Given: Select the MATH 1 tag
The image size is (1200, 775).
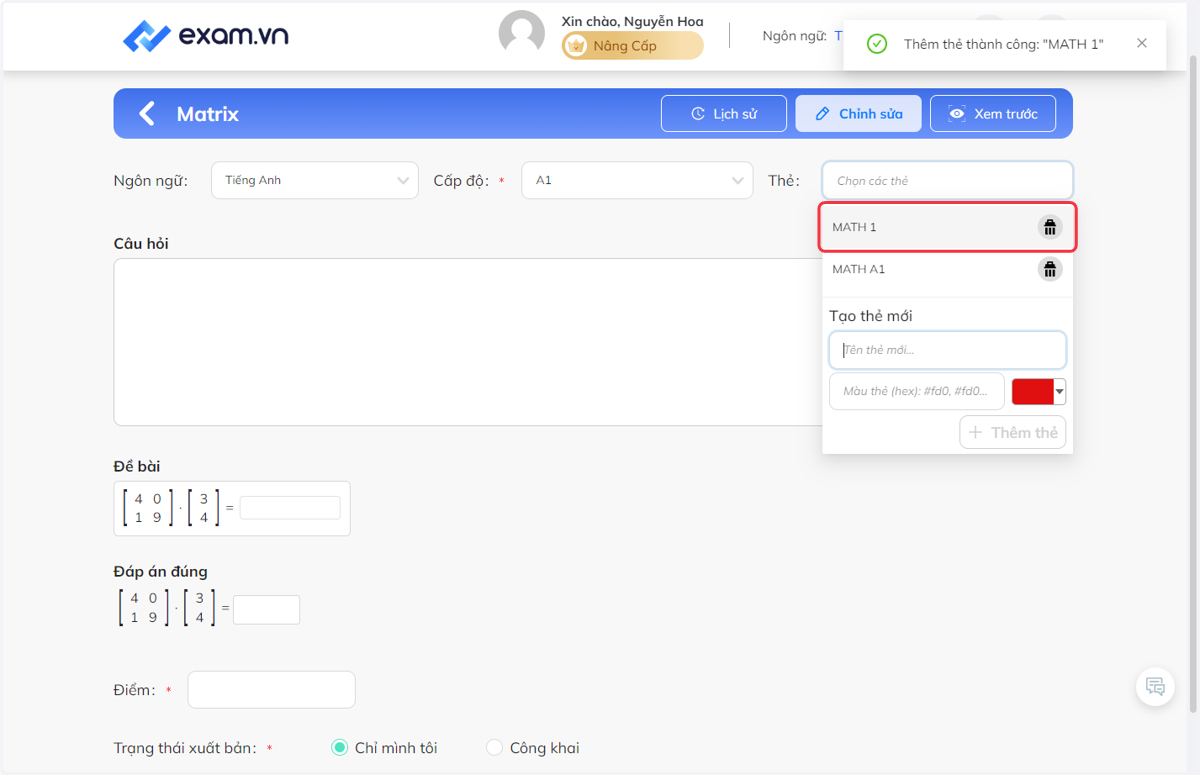Looking at the screenshot, I should (x=948, y=227).
